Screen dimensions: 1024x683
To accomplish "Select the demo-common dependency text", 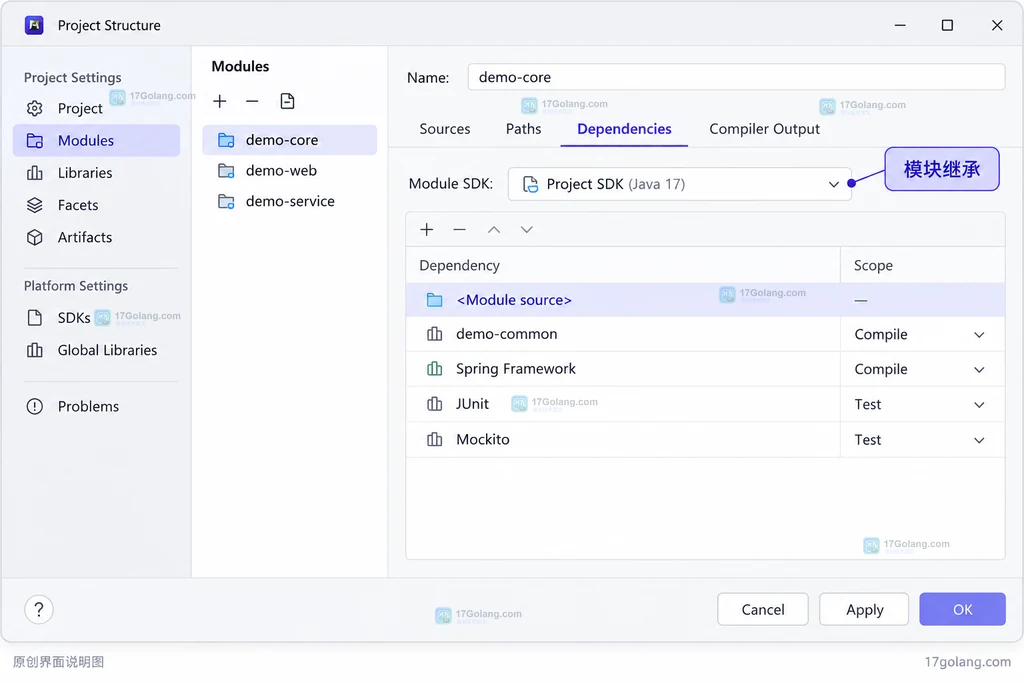I will [x=507, y=334].
